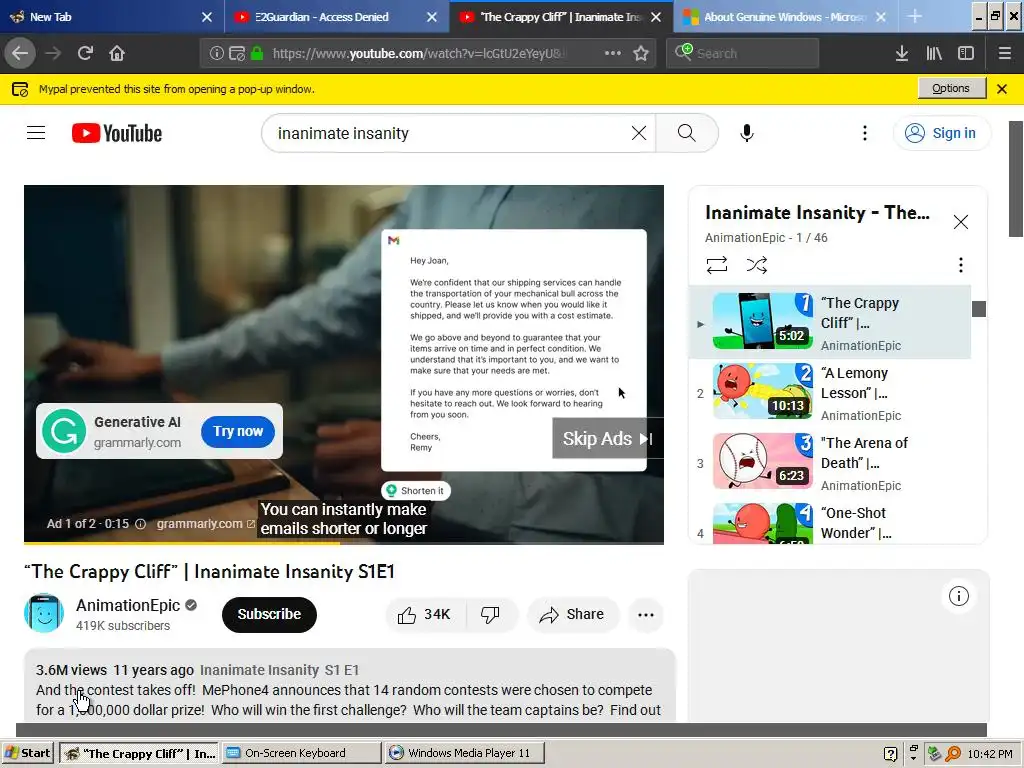
Task: Open the browser hamburger menu
Action: tap(1005, 54)
